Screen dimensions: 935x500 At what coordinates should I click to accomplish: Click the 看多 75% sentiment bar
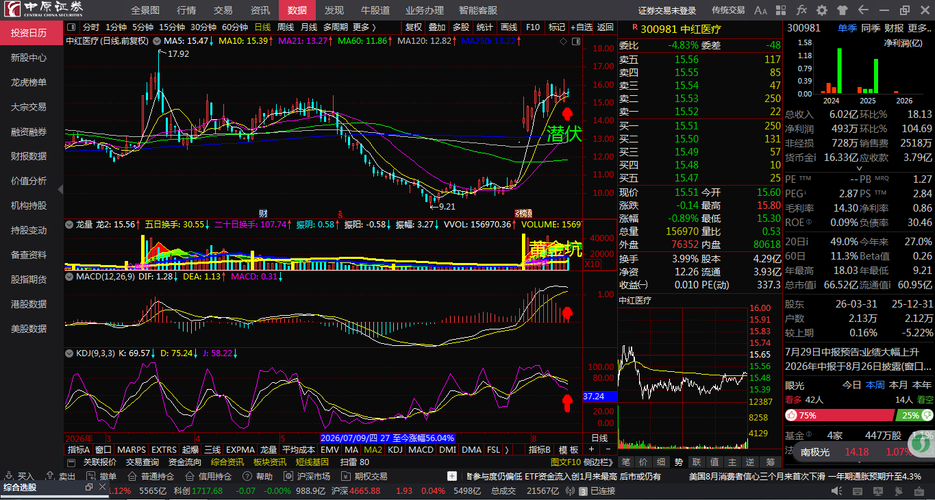[x=840, y=415]
